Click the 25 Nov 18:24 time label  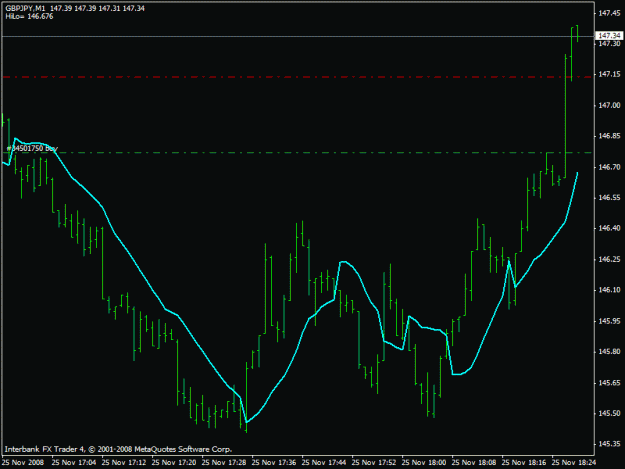pyautogui.click(x=574, y=463)
